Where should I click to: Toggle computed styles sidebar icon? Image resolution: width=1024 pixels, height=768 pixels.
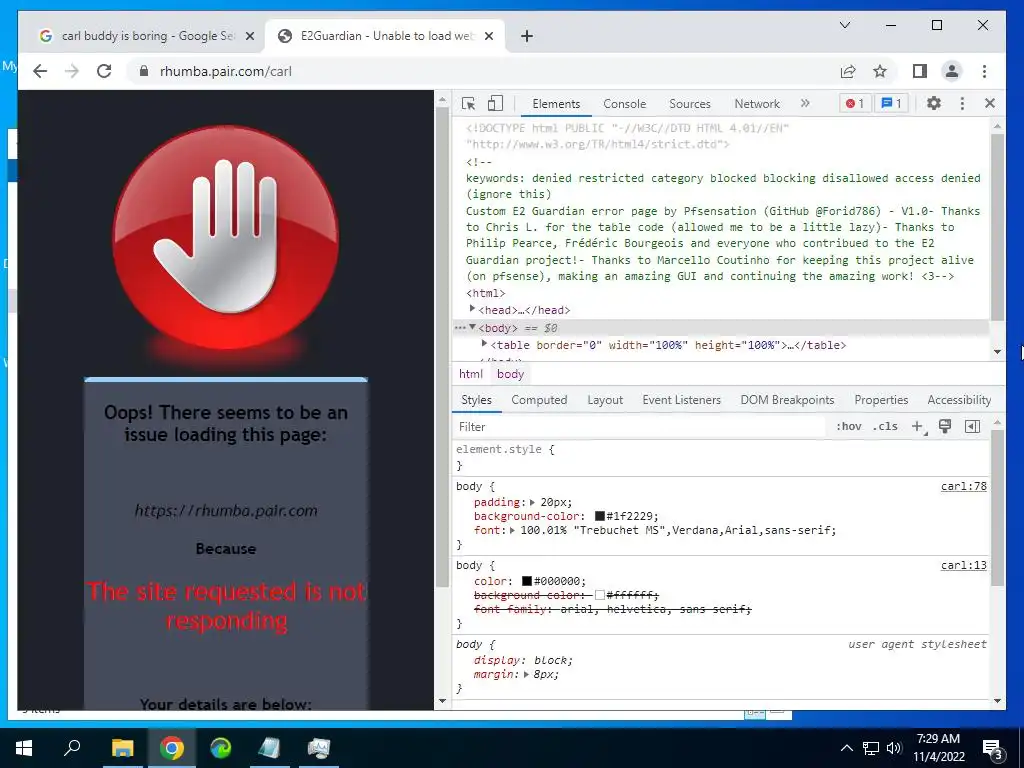tap(972, 426)
